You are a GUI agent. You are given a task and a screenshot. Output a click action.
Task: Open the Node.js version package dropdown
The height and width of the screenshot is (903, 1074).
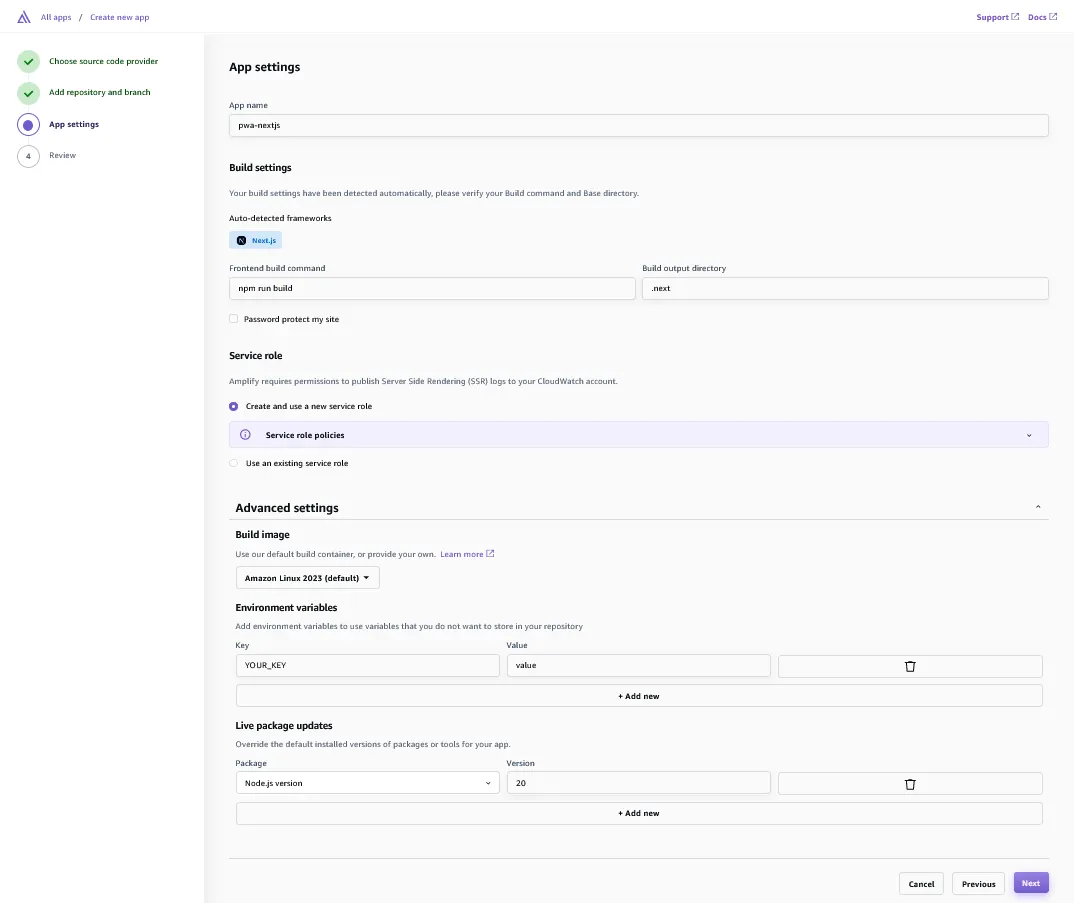pyautogui.click(x=367, y=783)
